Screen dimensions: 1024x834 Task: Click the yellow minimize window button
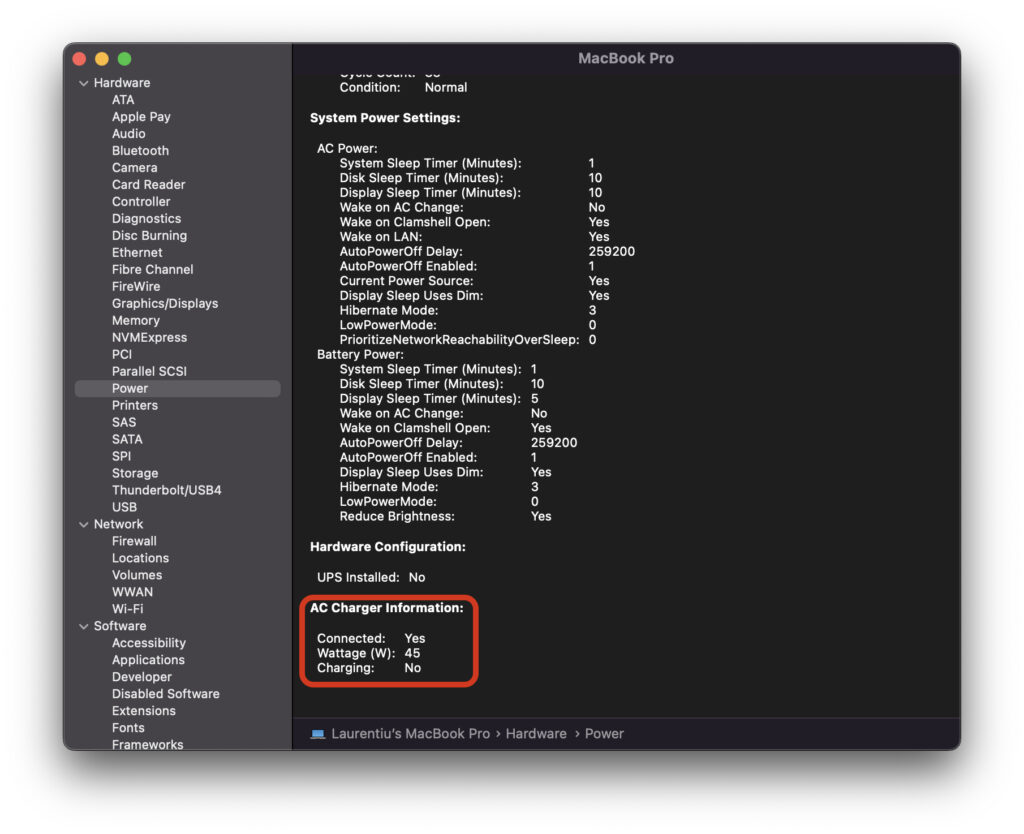pos(102,59)
